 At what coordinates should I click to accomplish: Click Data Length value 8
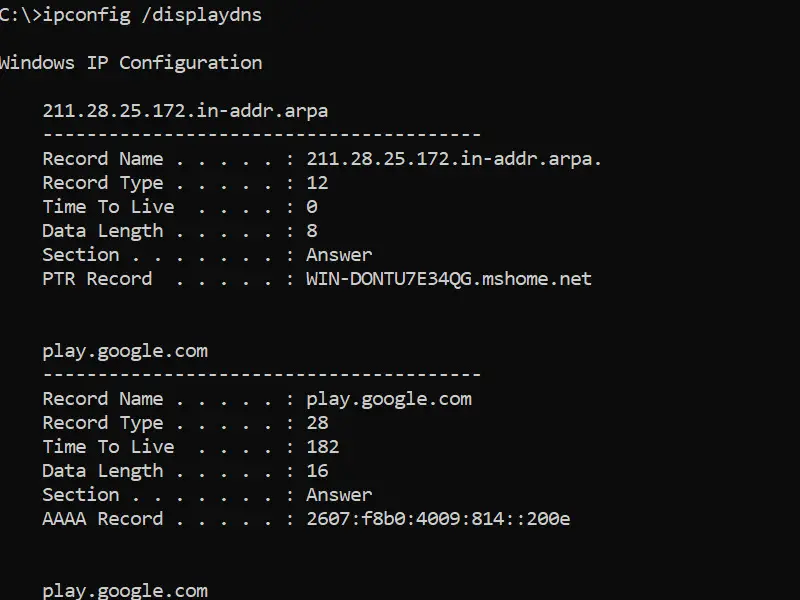point(312,231)
